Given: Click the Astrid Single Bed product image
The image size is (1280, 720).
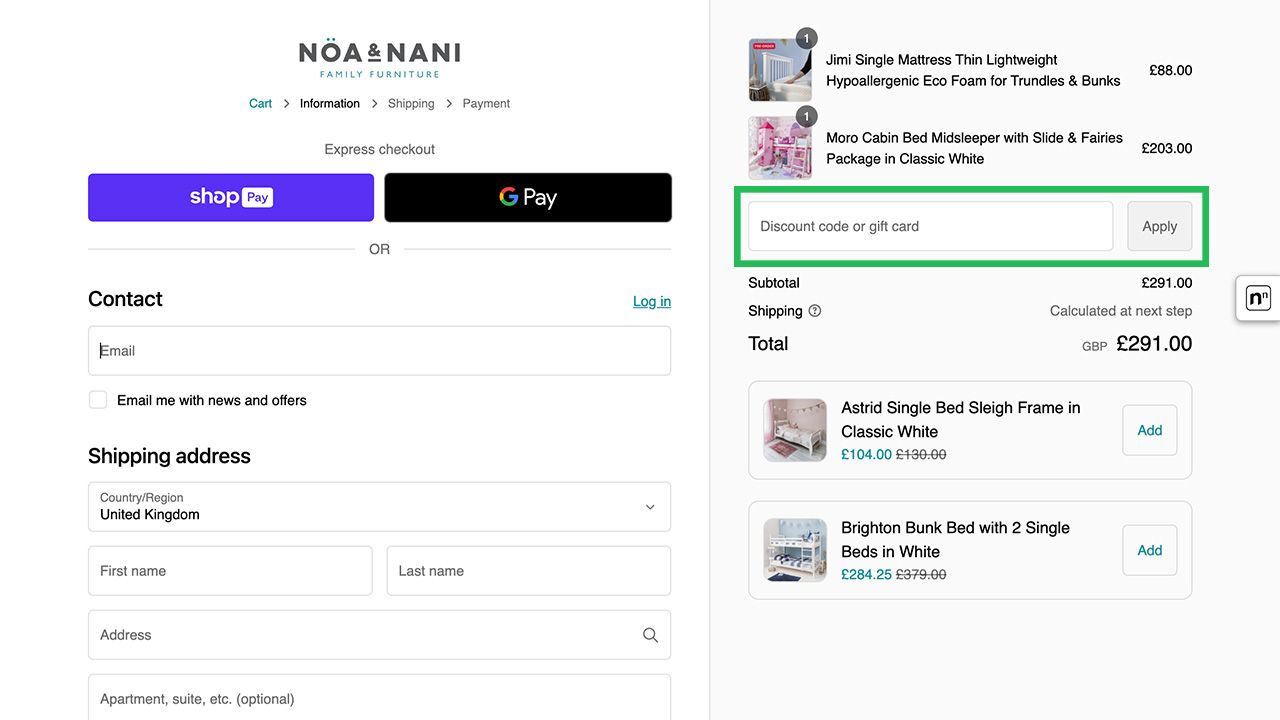Looking at the screenshot, I should [x=795, y=430].
